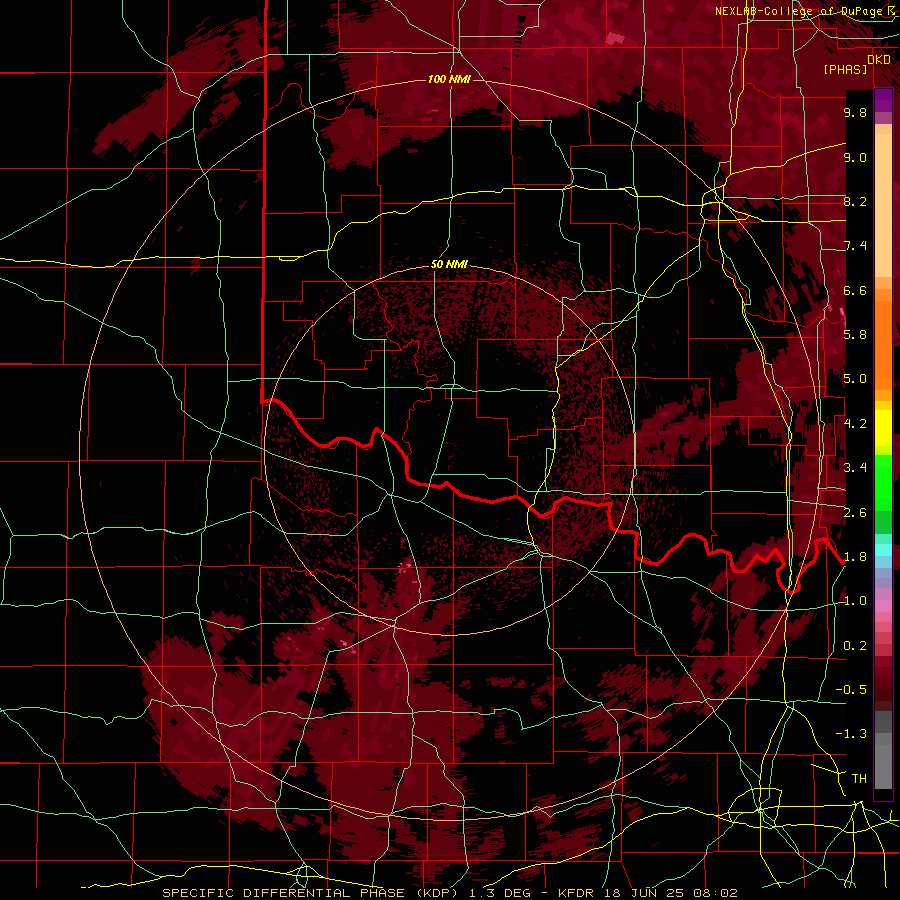Click the yellow band on the color scale

pos(883,428)
